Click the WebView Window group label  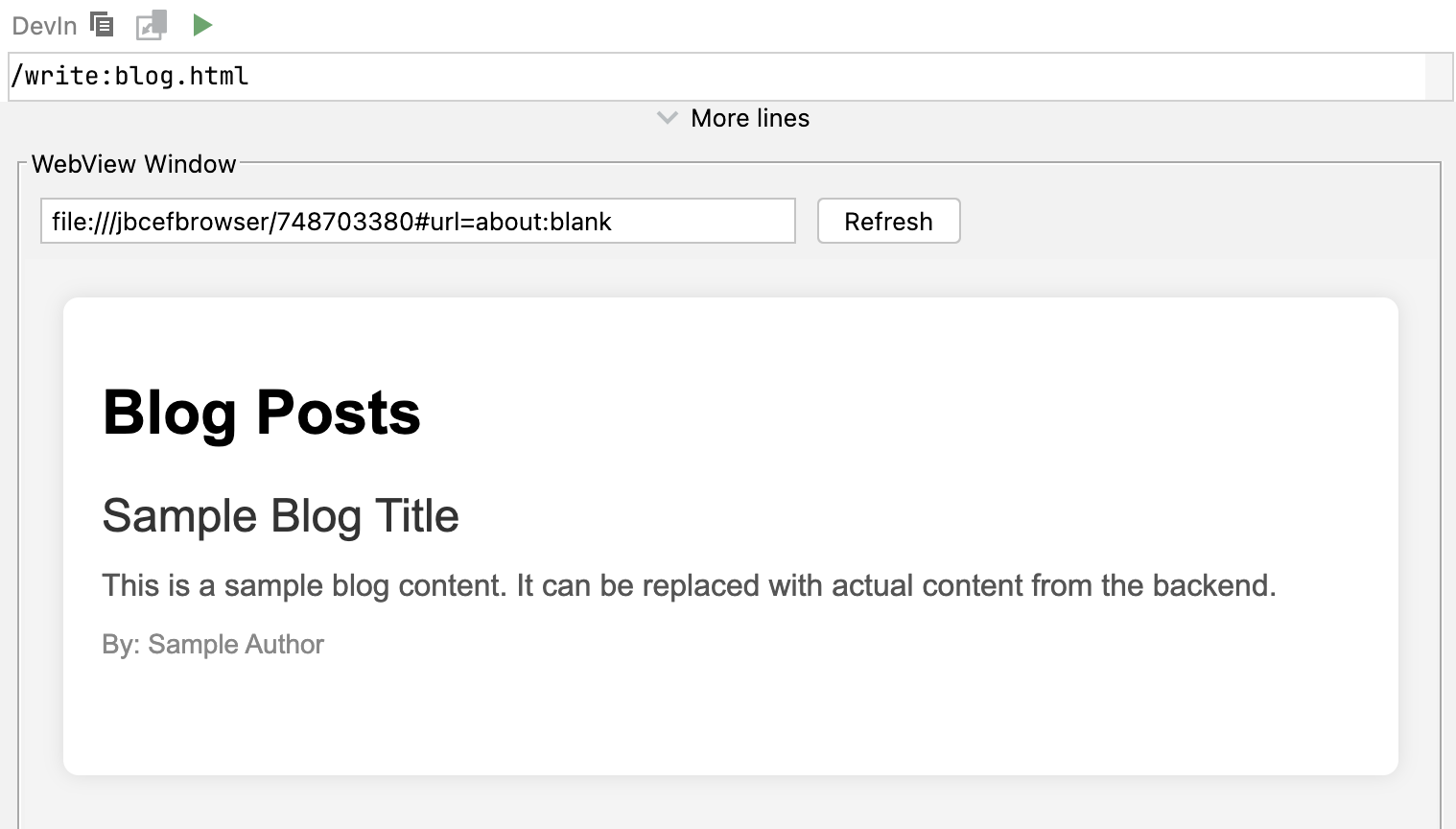tap(134, 164)
